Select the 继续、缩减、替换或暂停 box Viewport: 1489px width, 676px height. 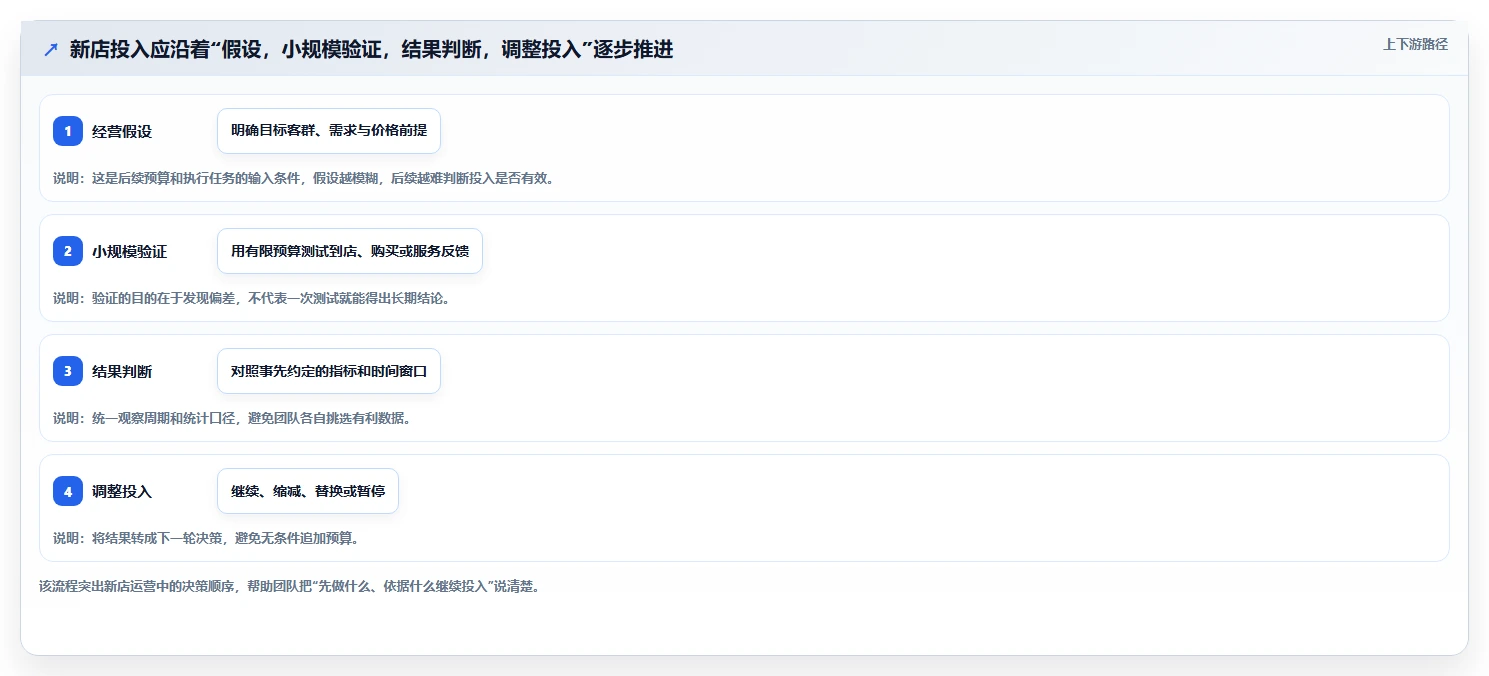[308, 491]
